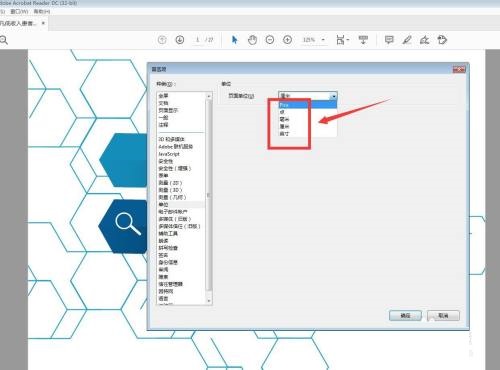
Task: Select Adobe 联机服务 category
Action: pos(176,147)
